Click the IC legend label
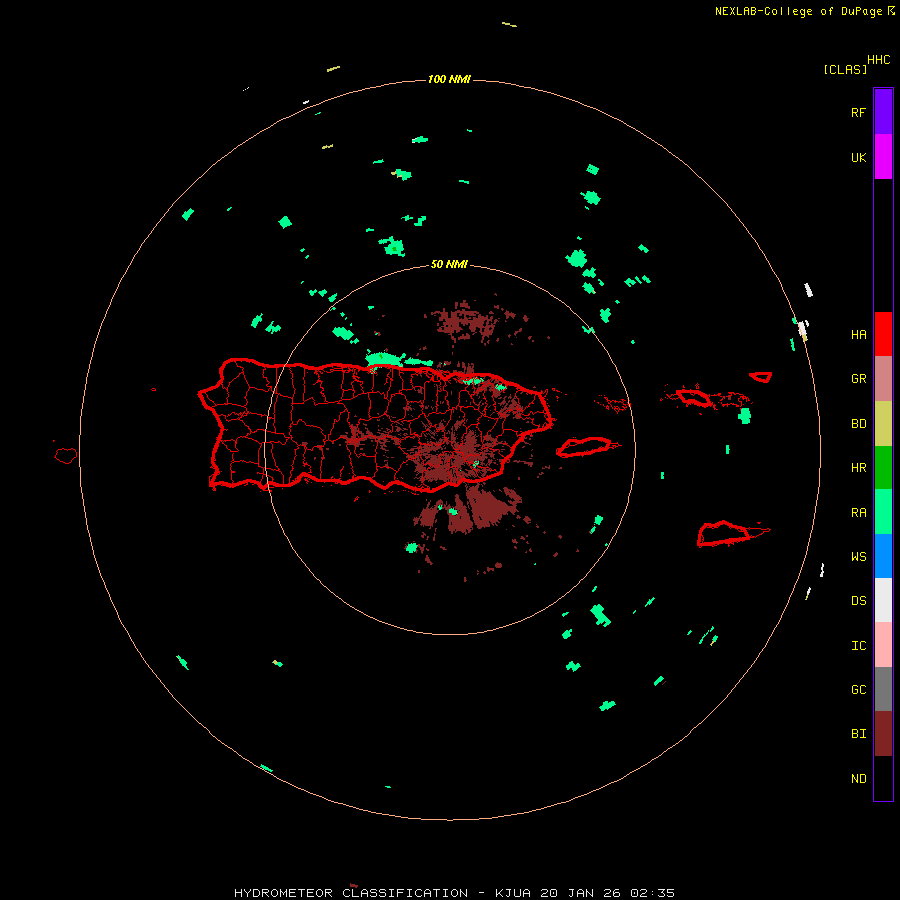This screenshot has width=900, height=900. tap(858, 646)
